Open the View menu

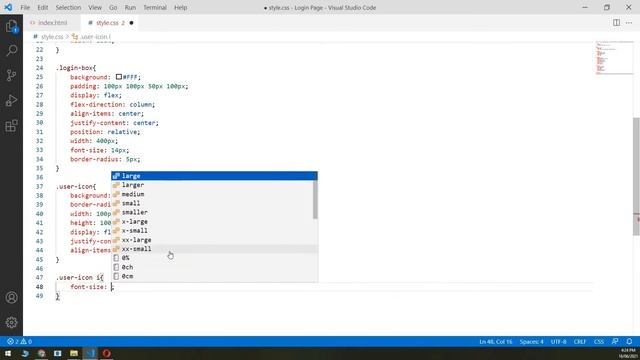[x=95, y=7]
